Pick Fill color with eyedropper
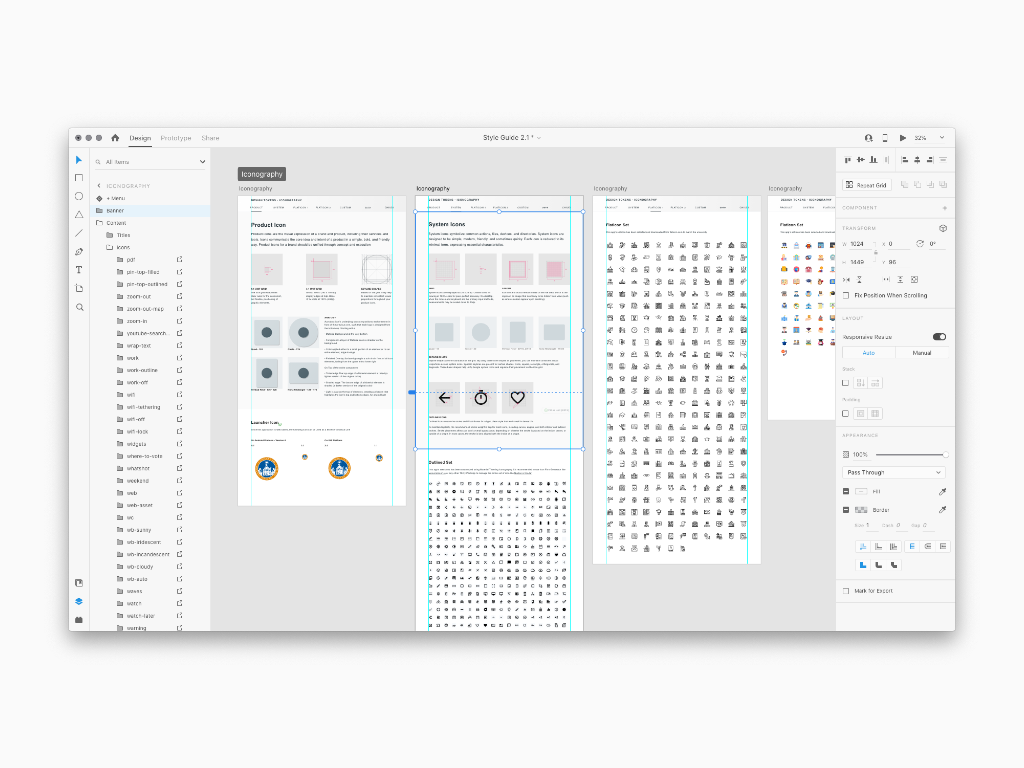This screenshot has width=1024, height=768. [x=942, y=491]
